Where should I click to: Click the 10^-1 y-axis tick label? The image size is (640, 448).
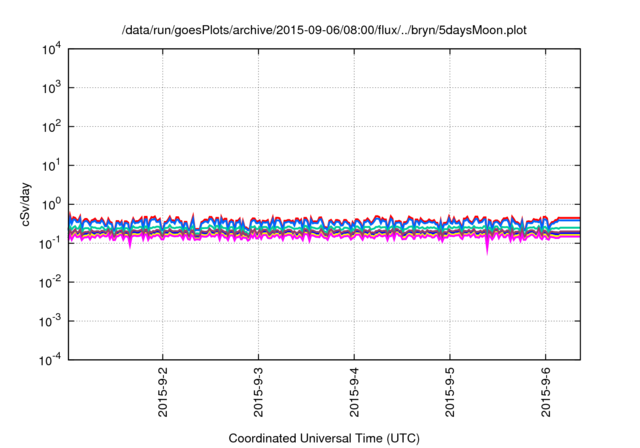(50, 243)
